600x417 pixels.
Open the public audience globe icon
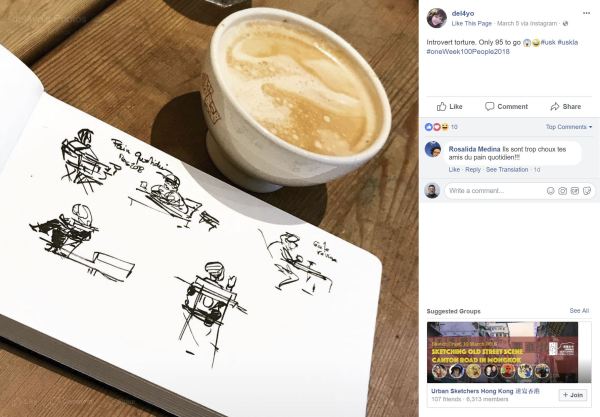point(565,23)
